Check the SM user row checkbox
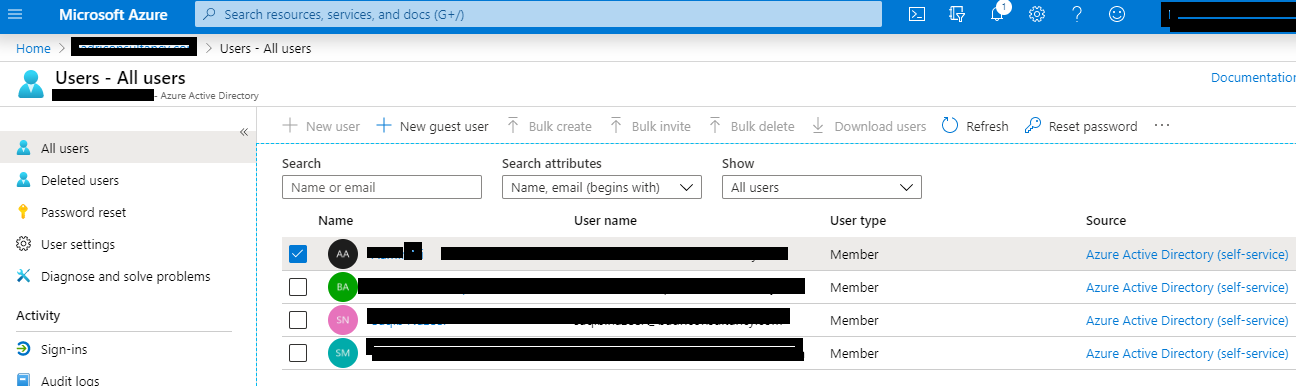The width and height of the screenshot is (1296, 386). (x=297, y=353)
